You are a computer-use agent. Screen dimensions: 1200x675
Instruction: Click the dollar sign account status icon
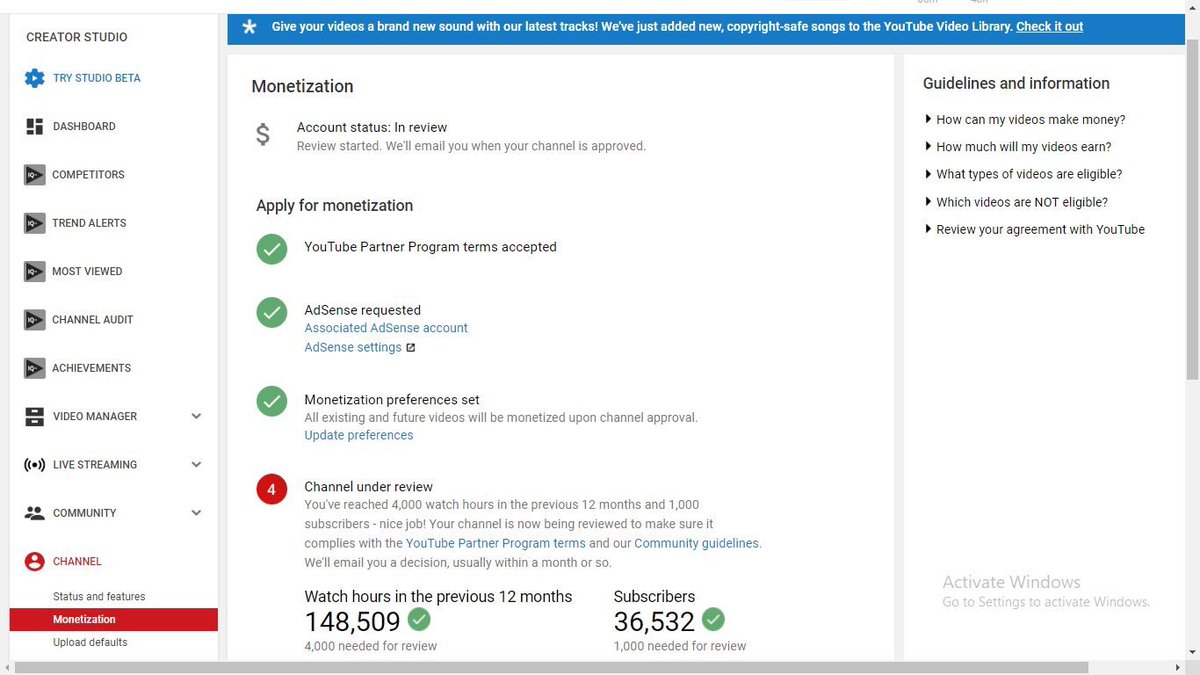click(263, 134)
